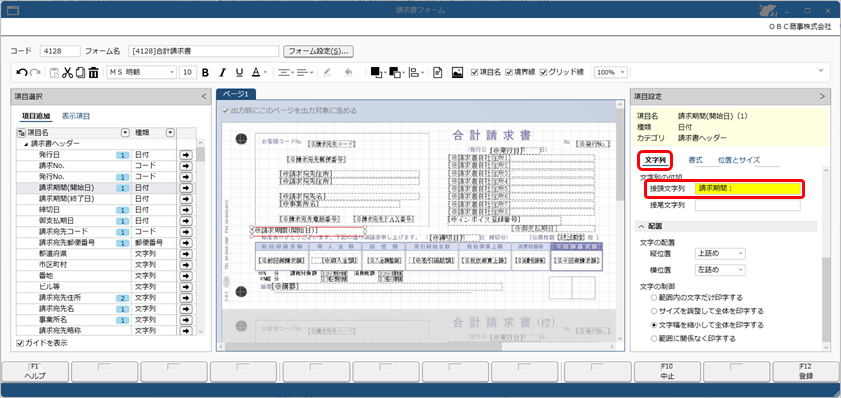Click the document text insert icon
Screen dimensions: 841x398
point(438,72)
